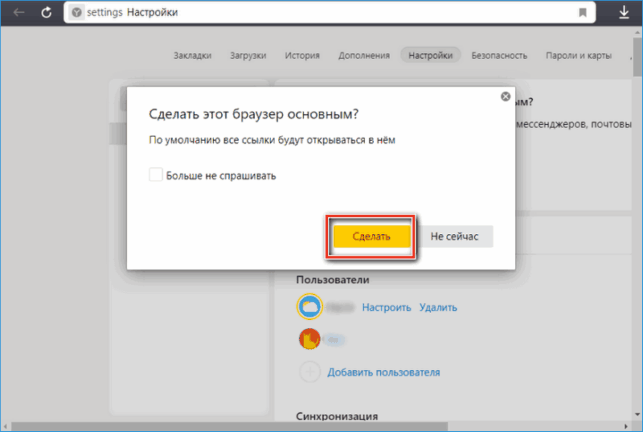This screenshot has height=432, width=643.
Task: Open the 'Закладки' tab
Action: click(x=192, y=55)
